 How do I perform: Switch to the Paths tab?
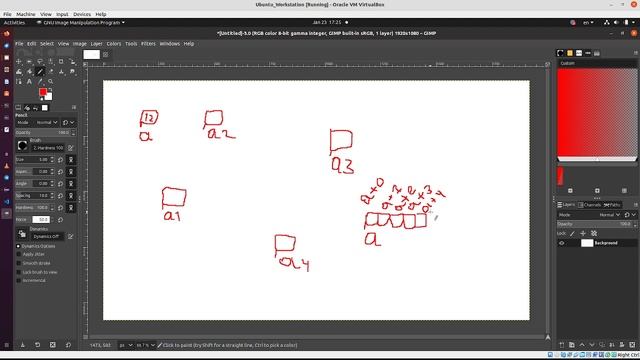point(612,205)
